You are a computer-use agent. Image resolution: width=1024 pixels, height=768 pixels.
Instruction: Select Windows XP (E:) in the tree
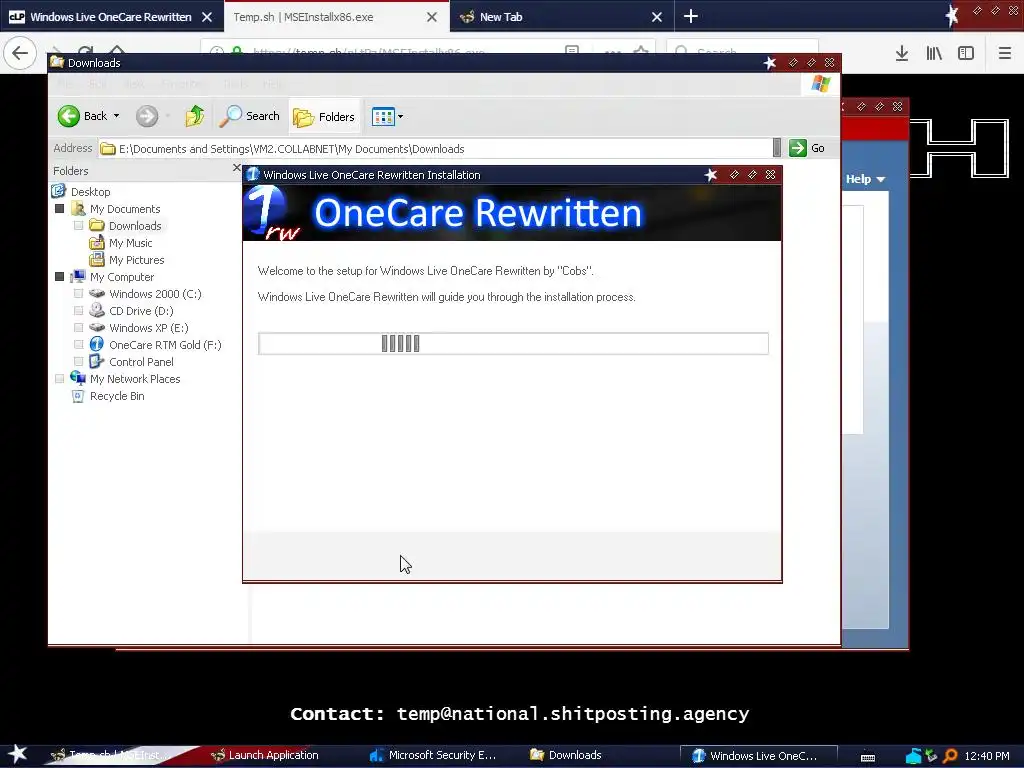[x=148, y=328]
